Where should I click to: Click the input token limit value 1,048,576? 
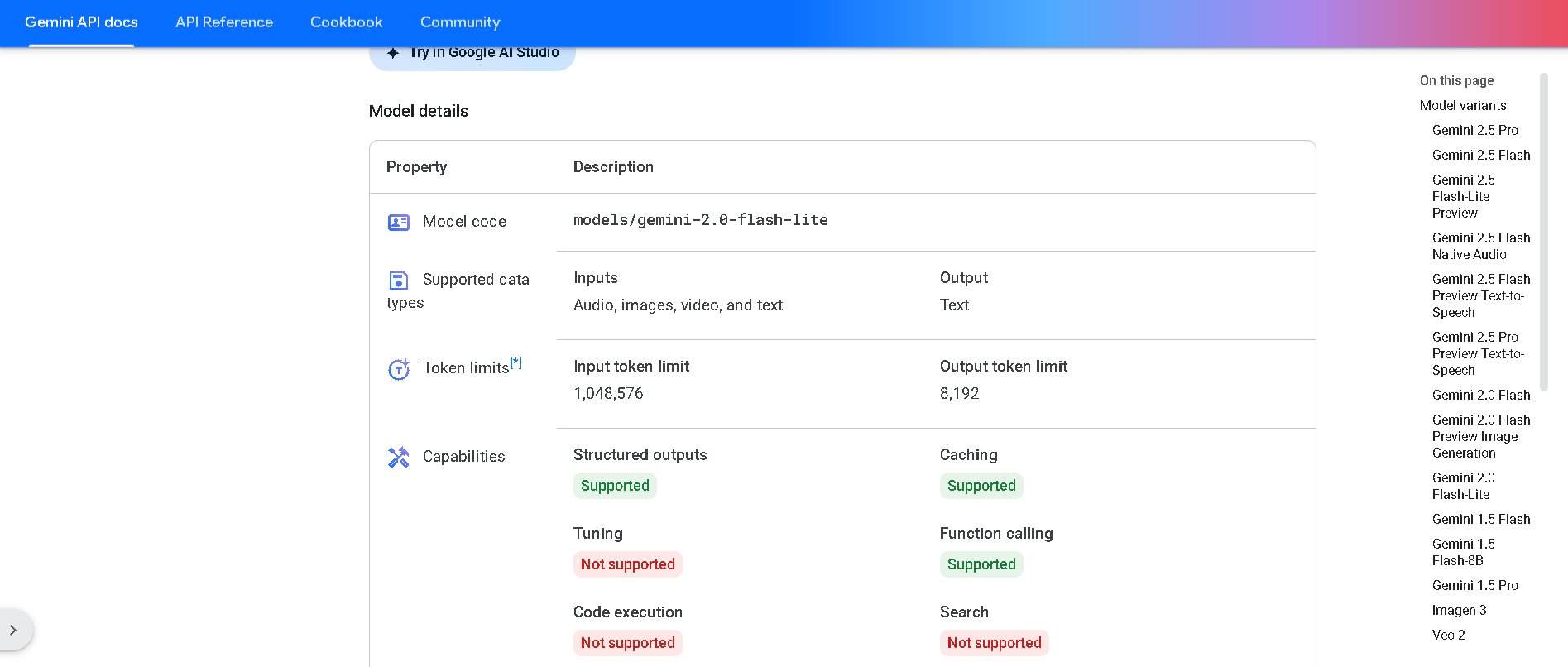pos(608,394)
